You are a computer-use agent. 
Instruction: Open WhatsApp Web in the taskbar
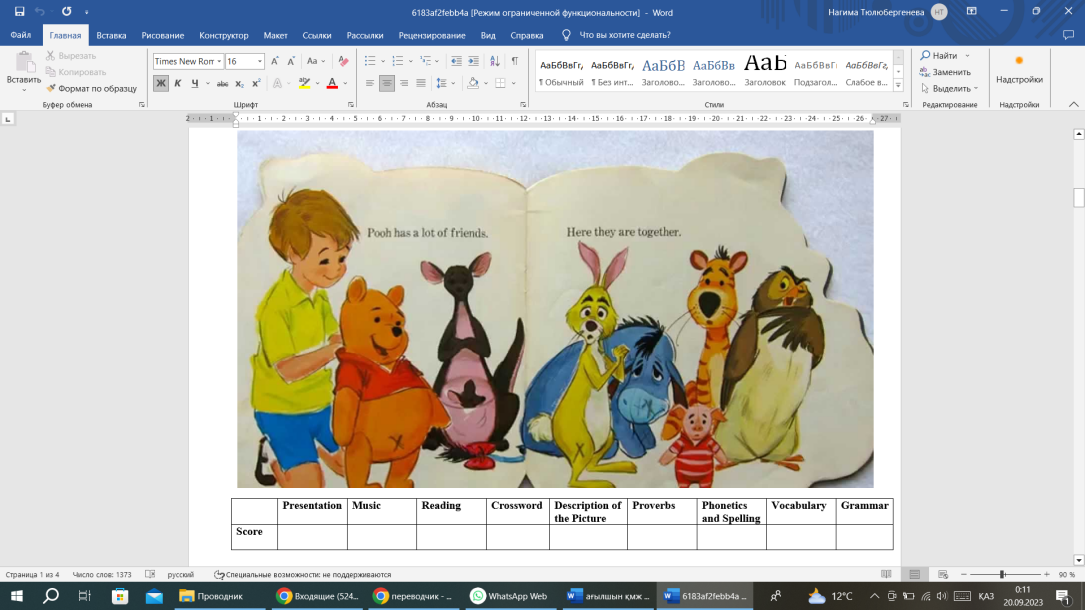tap(508, 596)
